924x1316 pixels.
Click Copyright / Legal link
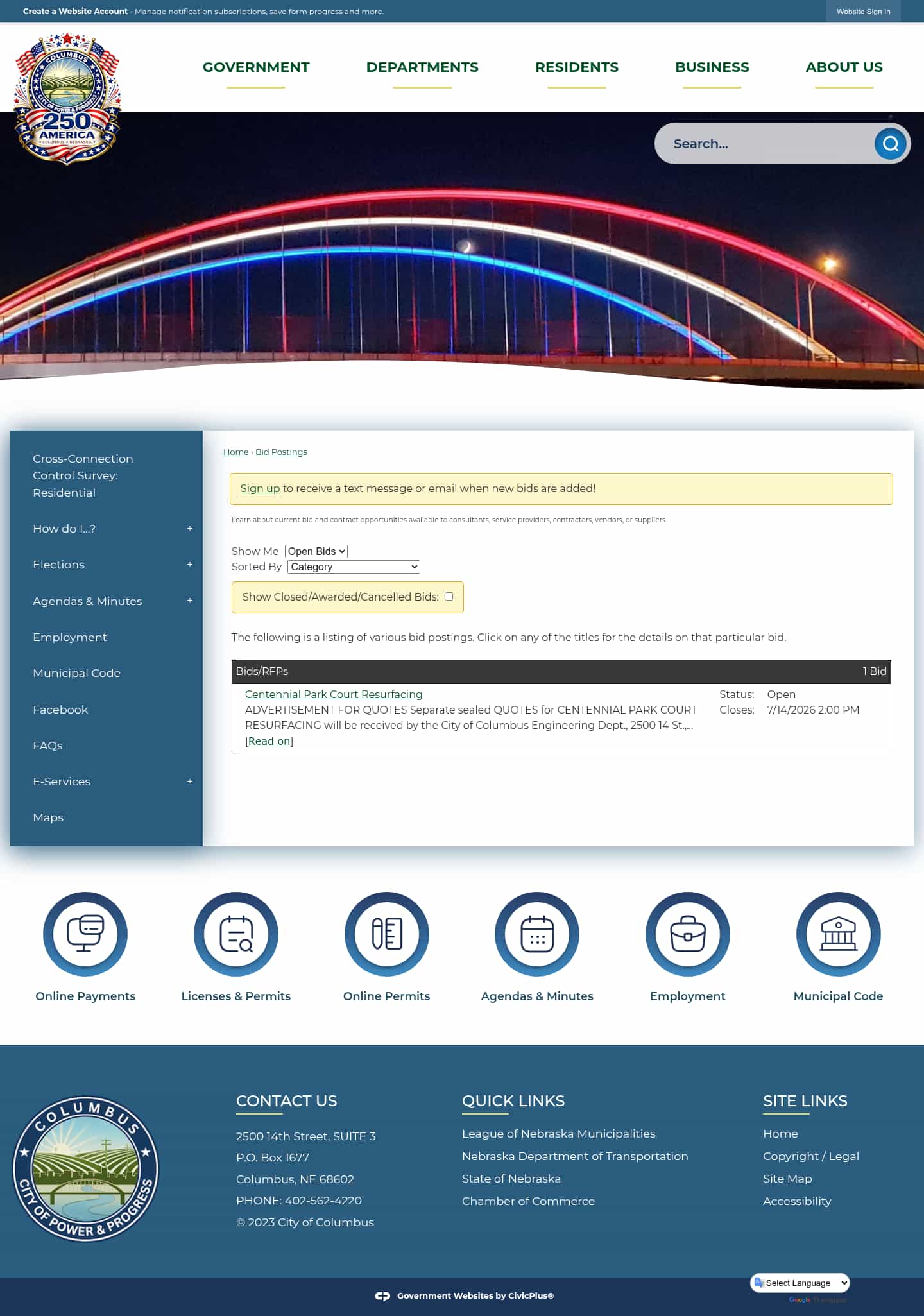(x=811, y=1156)
